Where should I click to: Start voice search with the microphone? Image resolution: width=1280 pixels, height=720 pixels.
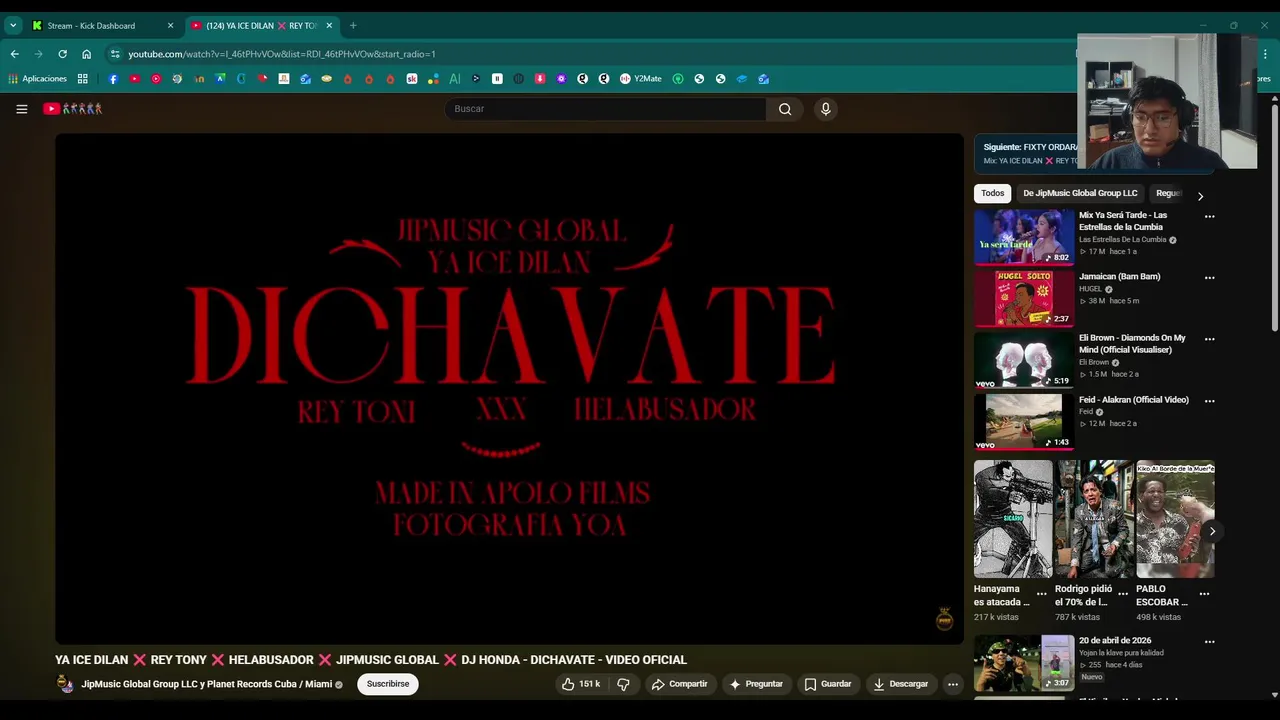[x=825, y=109]
